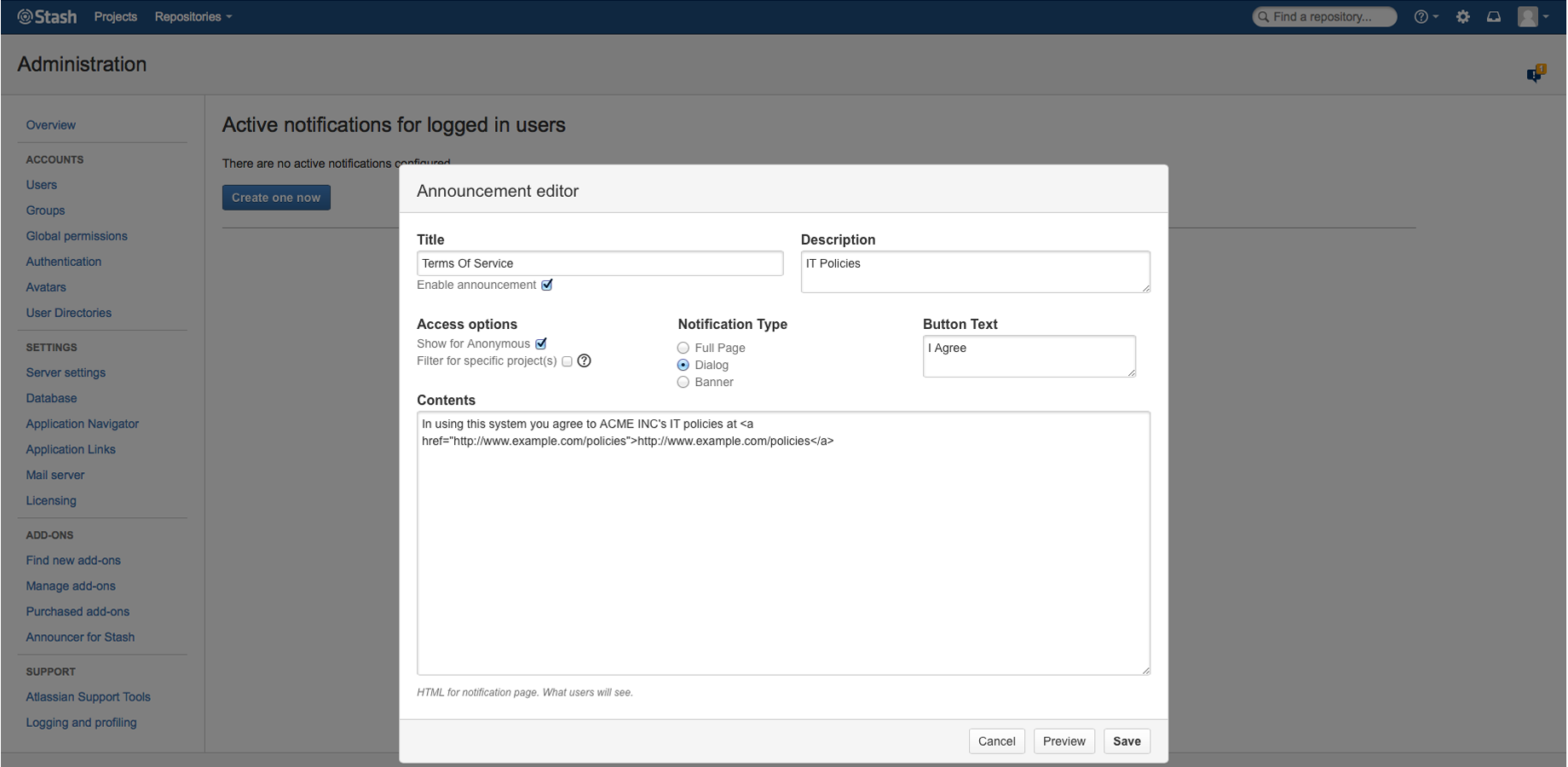Click the search magnifier icon
Viewport: 1568px width, 767px height.
coord(1264,17)
